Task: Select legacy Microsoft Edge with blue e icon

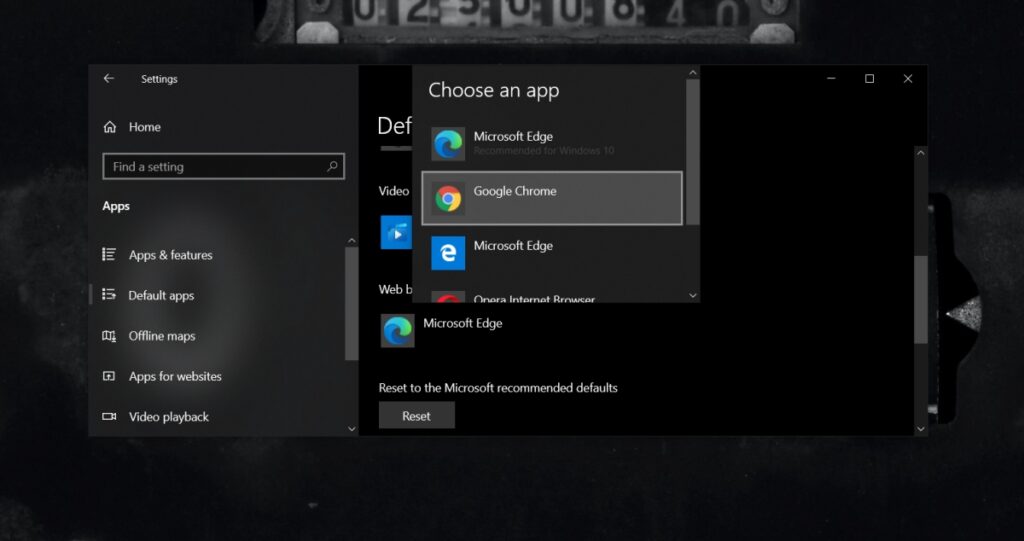Action: [x=552, y=252]
